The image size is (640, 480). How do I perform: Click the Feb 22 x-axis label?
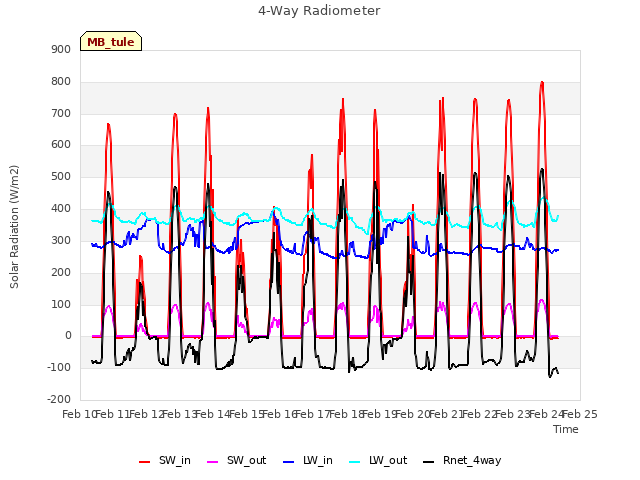480,414
